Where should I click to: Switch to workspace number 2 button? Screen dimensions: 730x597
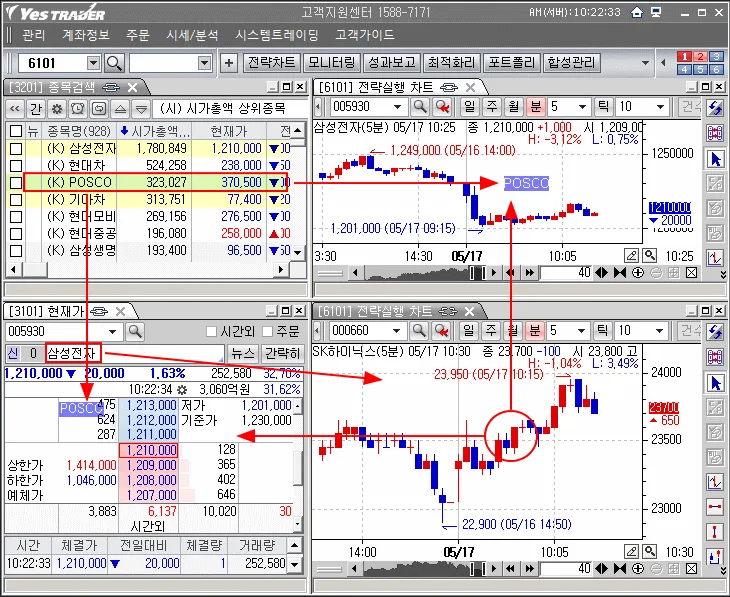point(700,56)
